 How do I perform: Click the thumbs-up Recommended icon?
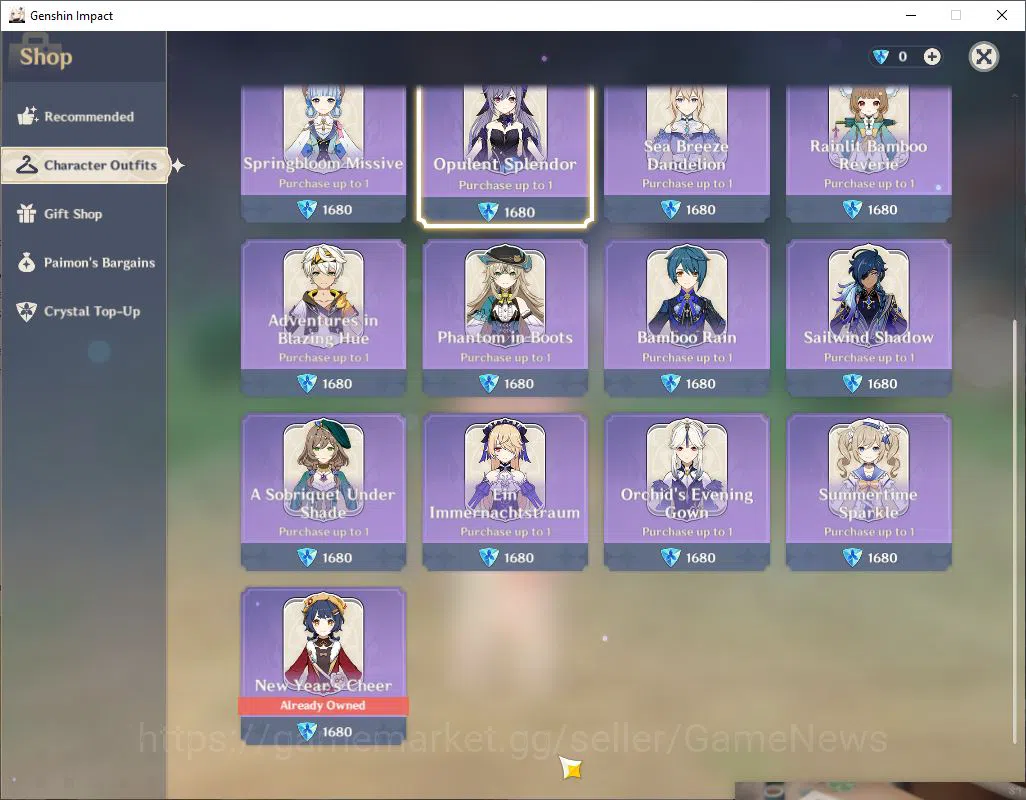[27, 116]
